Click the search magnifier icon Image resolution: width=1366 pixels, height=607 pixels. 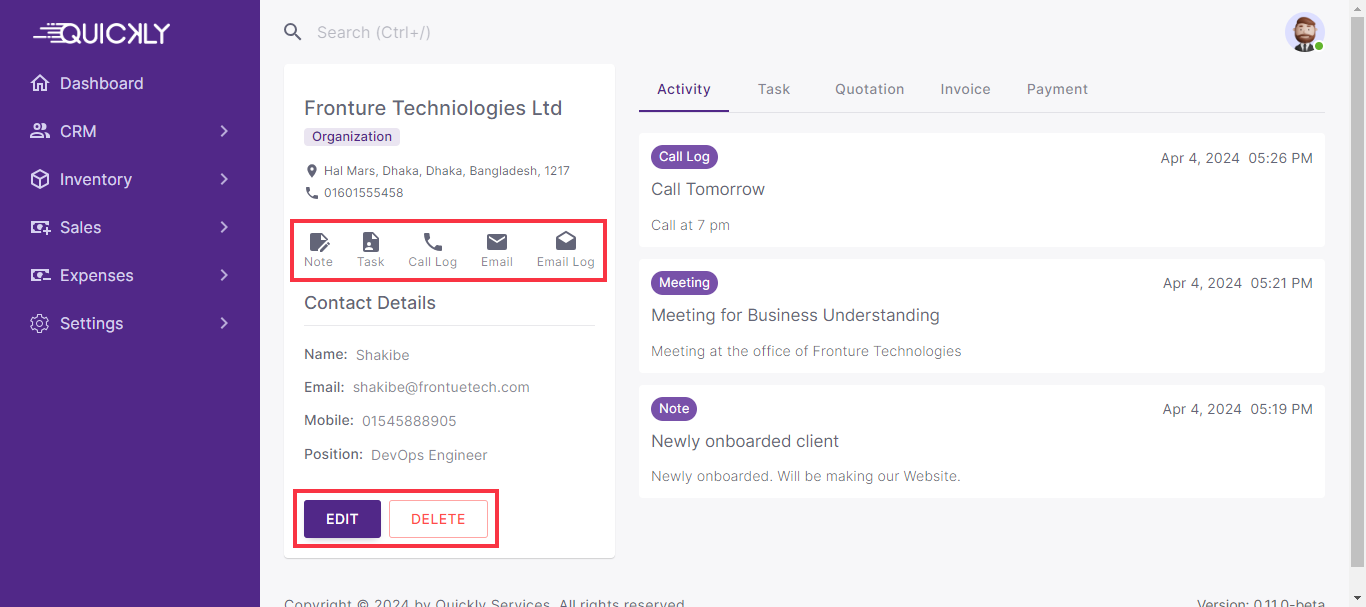click(293, 32)
